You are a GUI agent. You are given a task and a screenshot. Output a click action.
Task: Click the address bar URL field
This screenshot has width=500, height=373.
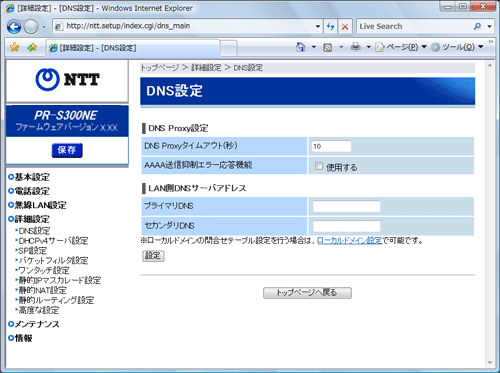click(187, 26)
